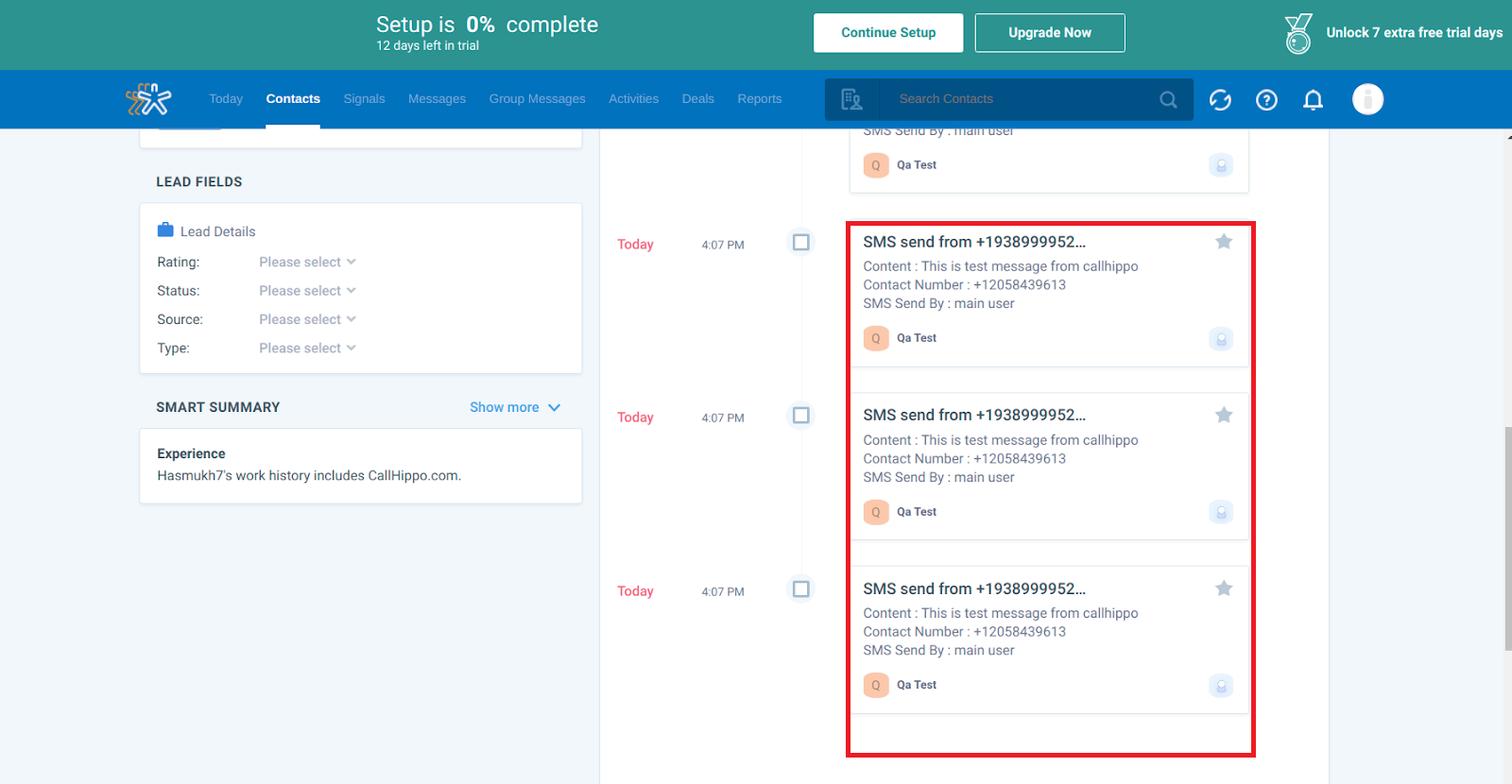Viewport: 1512px width, 784px height.
Task: Open the Signals tab
Action: click(x=364, y=99)
